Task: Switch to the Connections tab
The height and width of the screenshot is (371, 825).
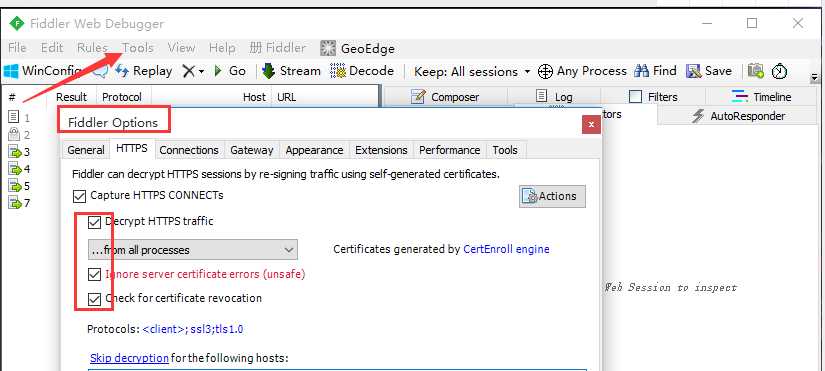Action: pyautogui.click(x=189, y=150)
